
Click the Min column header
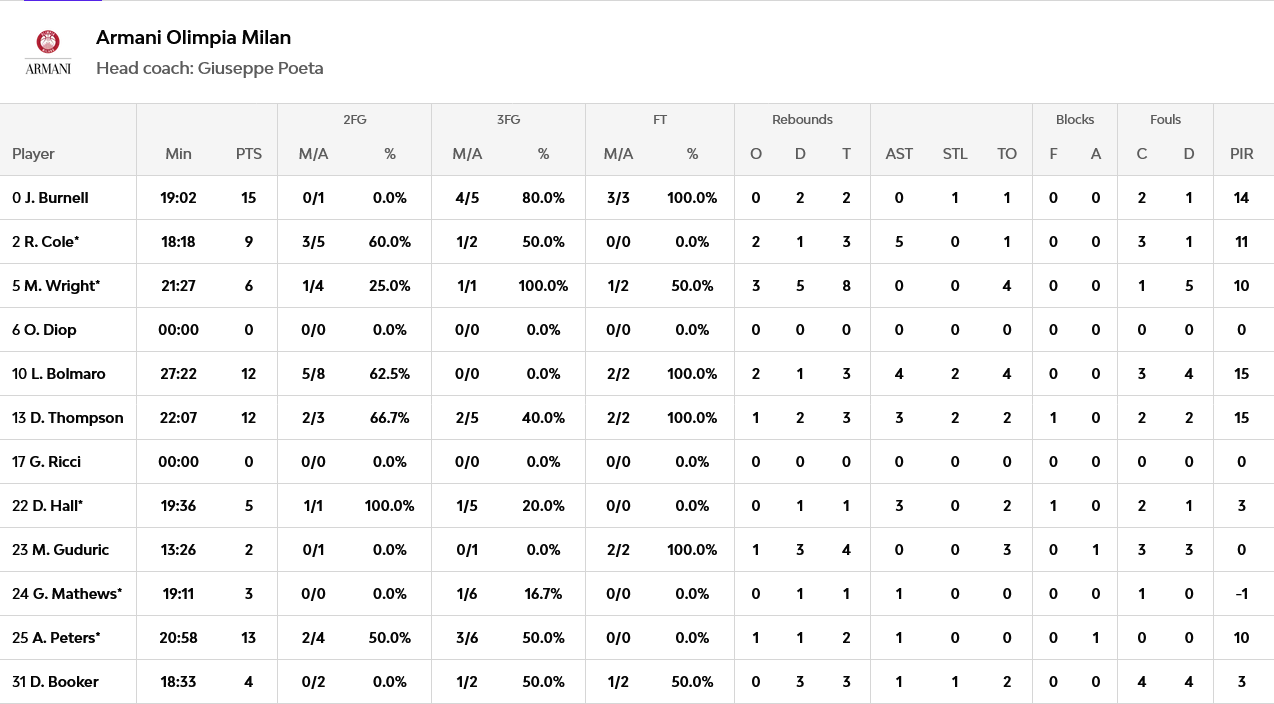(179, 154)
